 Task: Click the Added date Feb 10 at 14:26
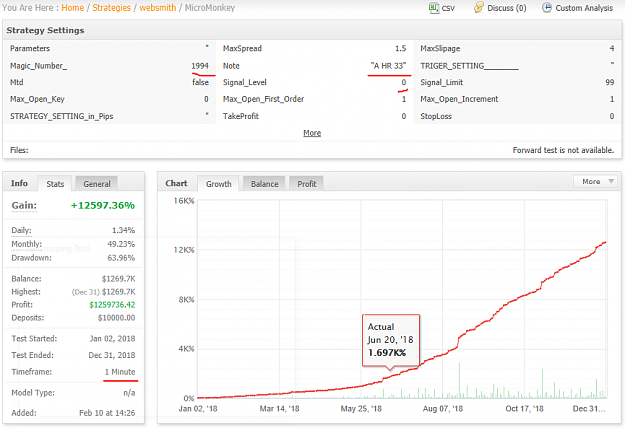pyautogui.click(x=107, y=413)
